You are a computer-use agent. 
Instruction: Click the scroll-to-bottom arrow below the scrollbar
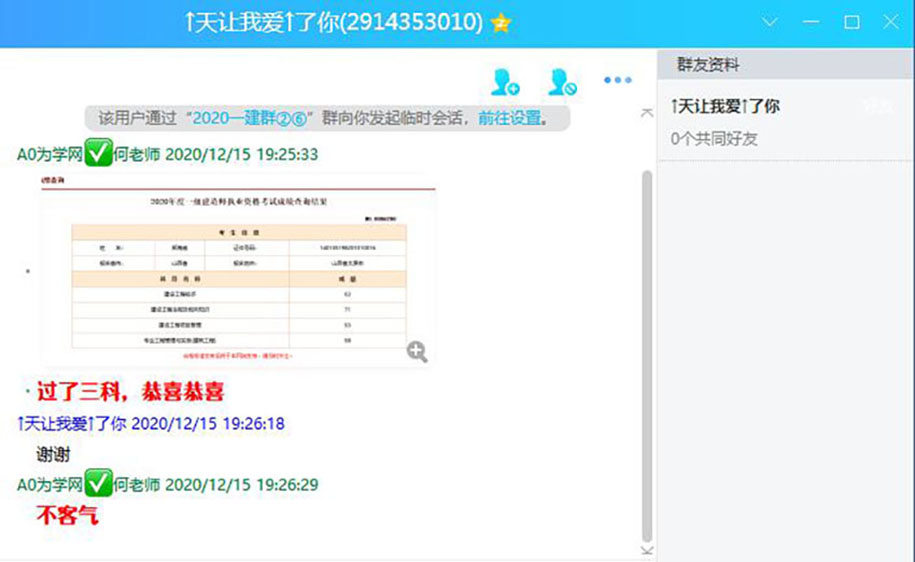click(646, 550)
